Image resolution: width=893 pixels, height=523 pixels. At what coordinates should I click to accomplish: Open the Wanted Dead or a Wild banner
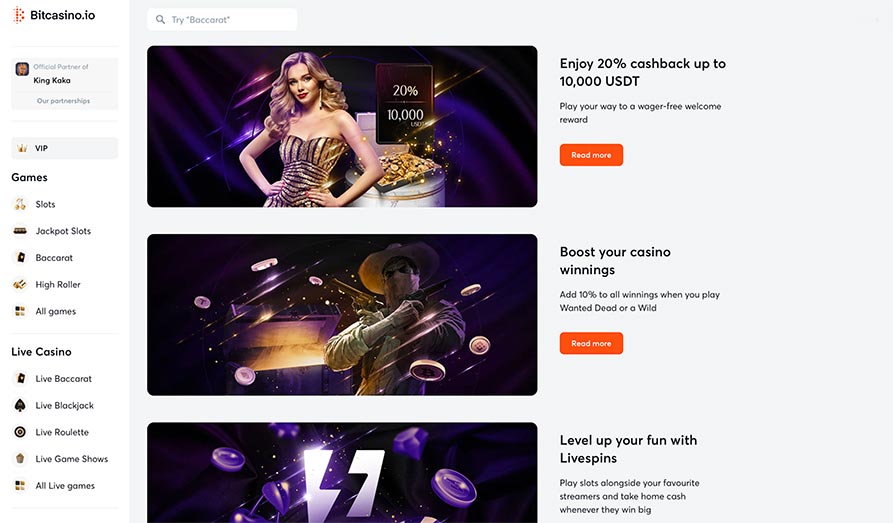[x=342, y=314]
